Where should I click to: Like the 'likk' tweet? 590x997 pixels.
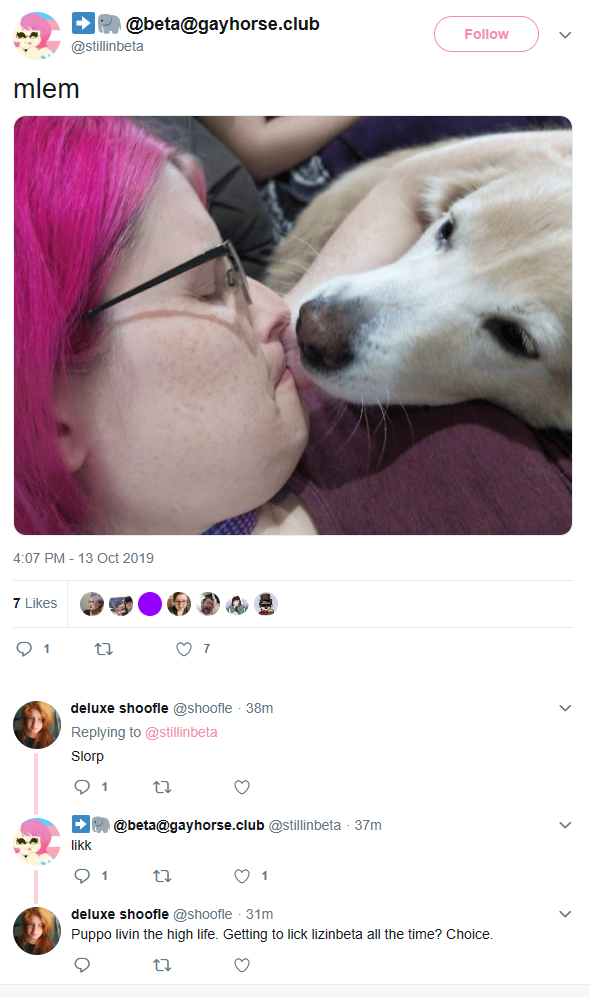[242, 876]
